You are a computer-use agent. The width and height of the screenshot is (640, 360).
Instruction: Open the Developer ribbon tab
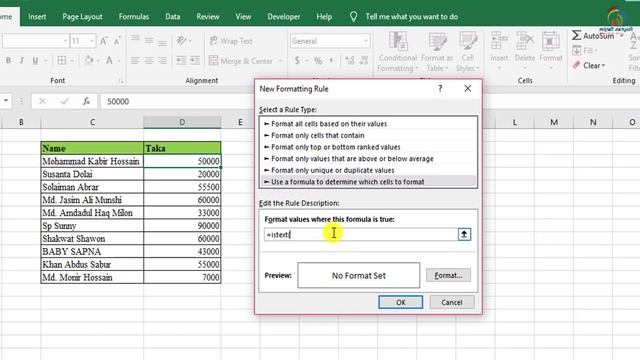coord(284,17)
